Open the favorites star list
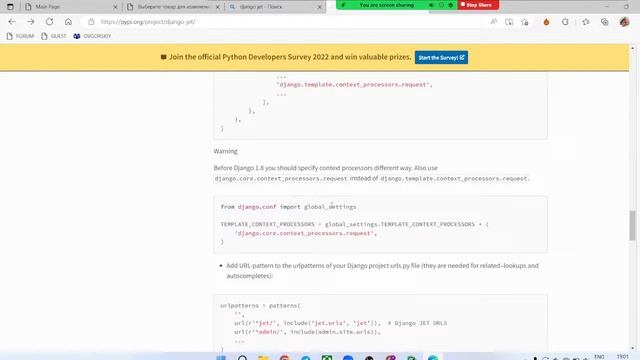The height and width of the screenshot is (360, 640). click(x=586, y=22)
